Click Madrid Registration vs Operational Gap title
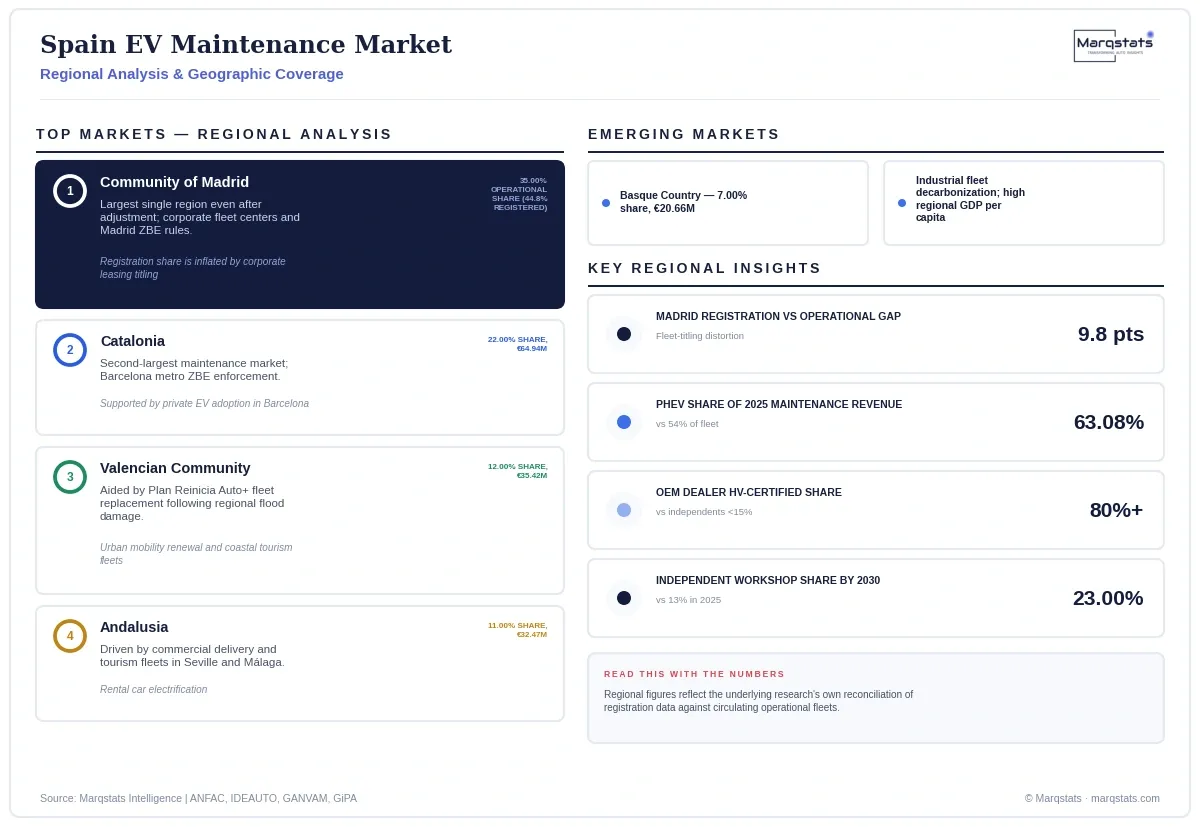1200x827 pixels. [778, 316]
